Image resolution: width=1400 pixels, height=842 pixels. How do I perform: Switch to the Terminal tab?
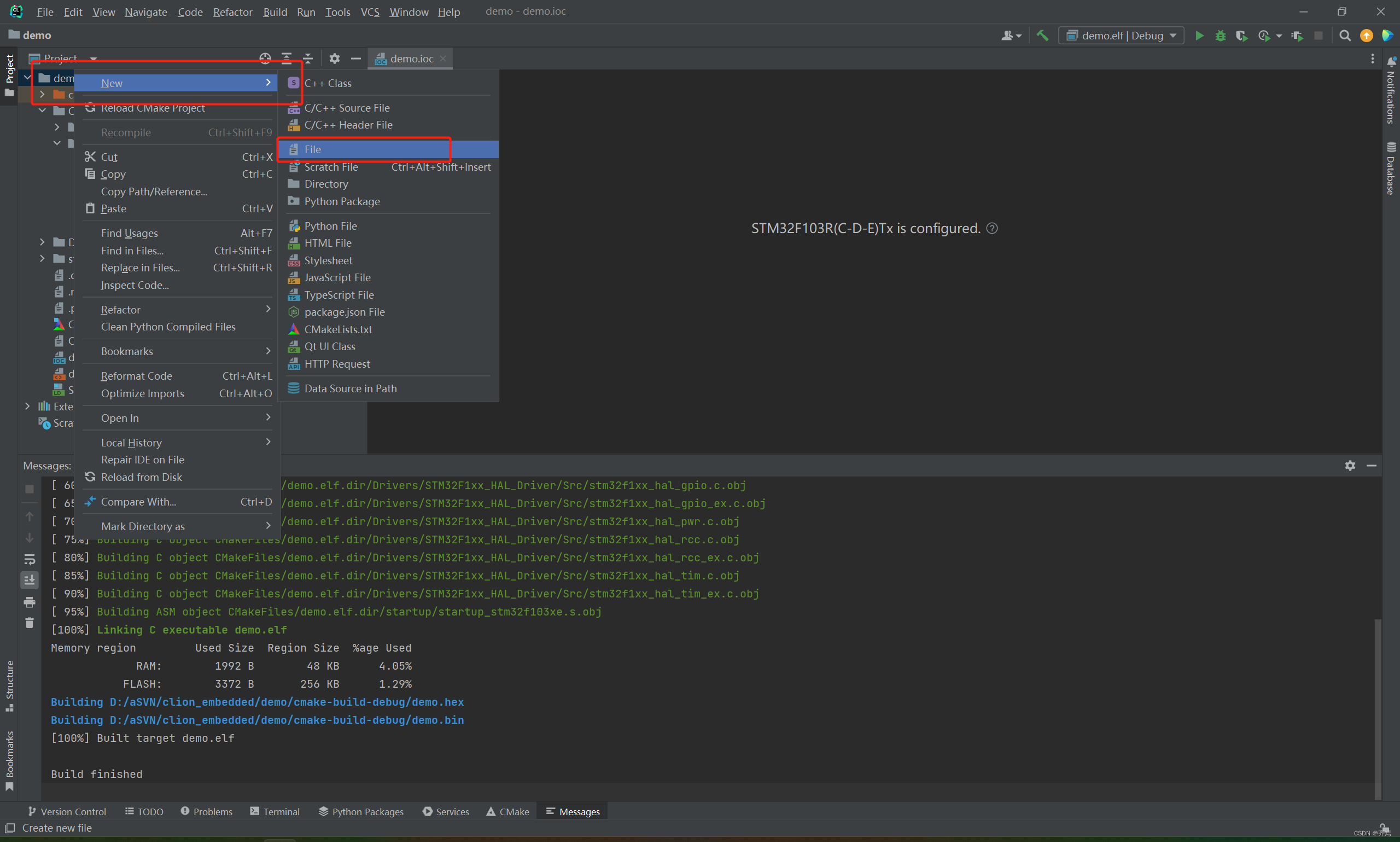(x=275, y=811)
